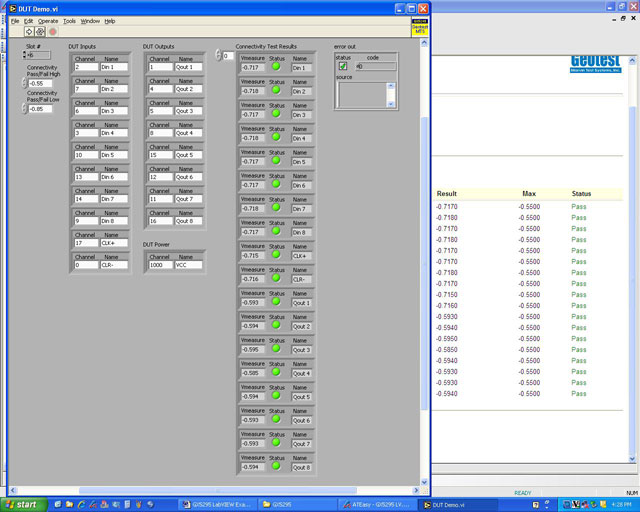
Task: Click the green Status LED for Din 8
Action: (x=276, y=231)
